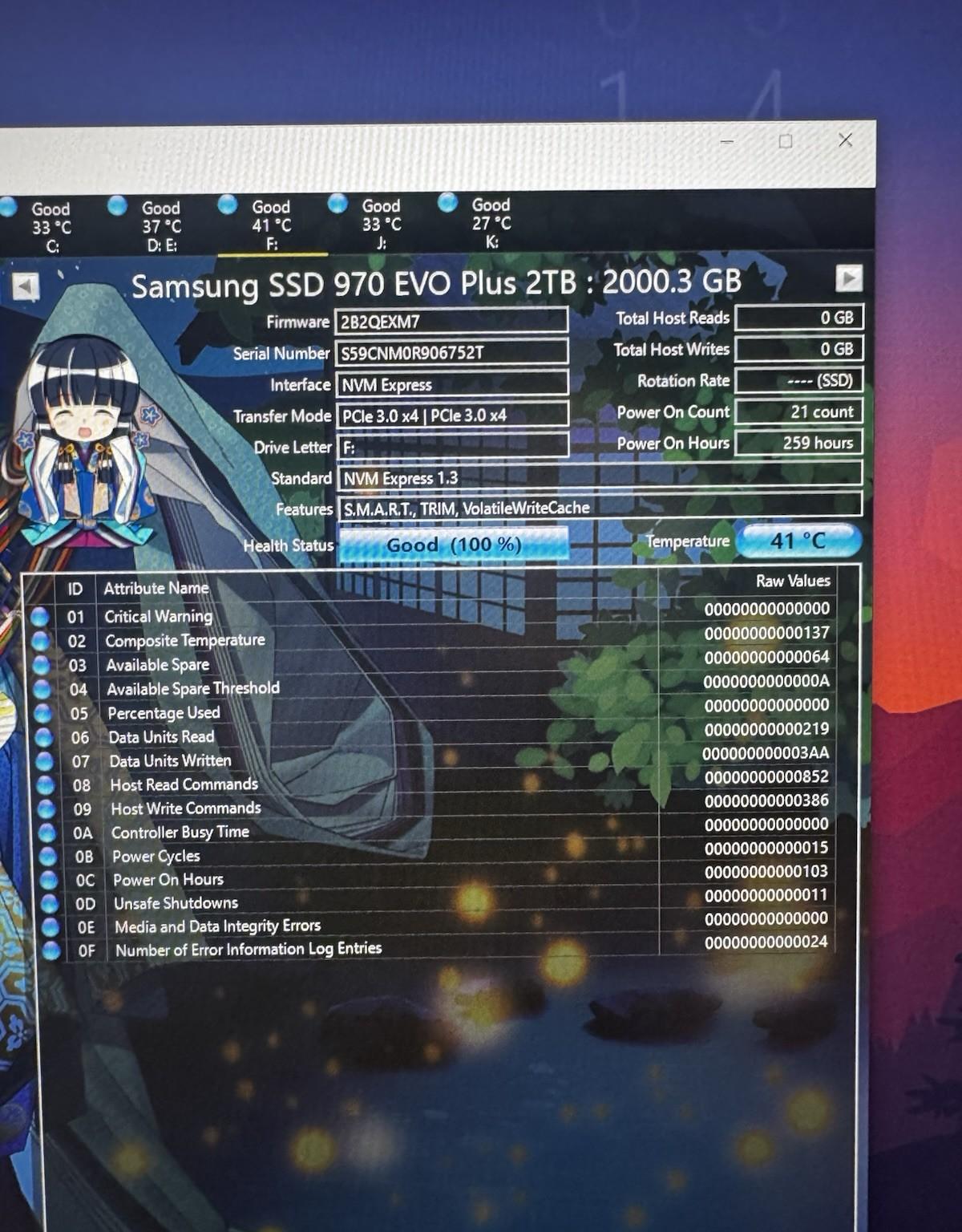Screen dimensions: 962x1232
Task: Click the Rotation Rate ---- (SSD) value
Action: pyautogui.click(x=798, y=380)
